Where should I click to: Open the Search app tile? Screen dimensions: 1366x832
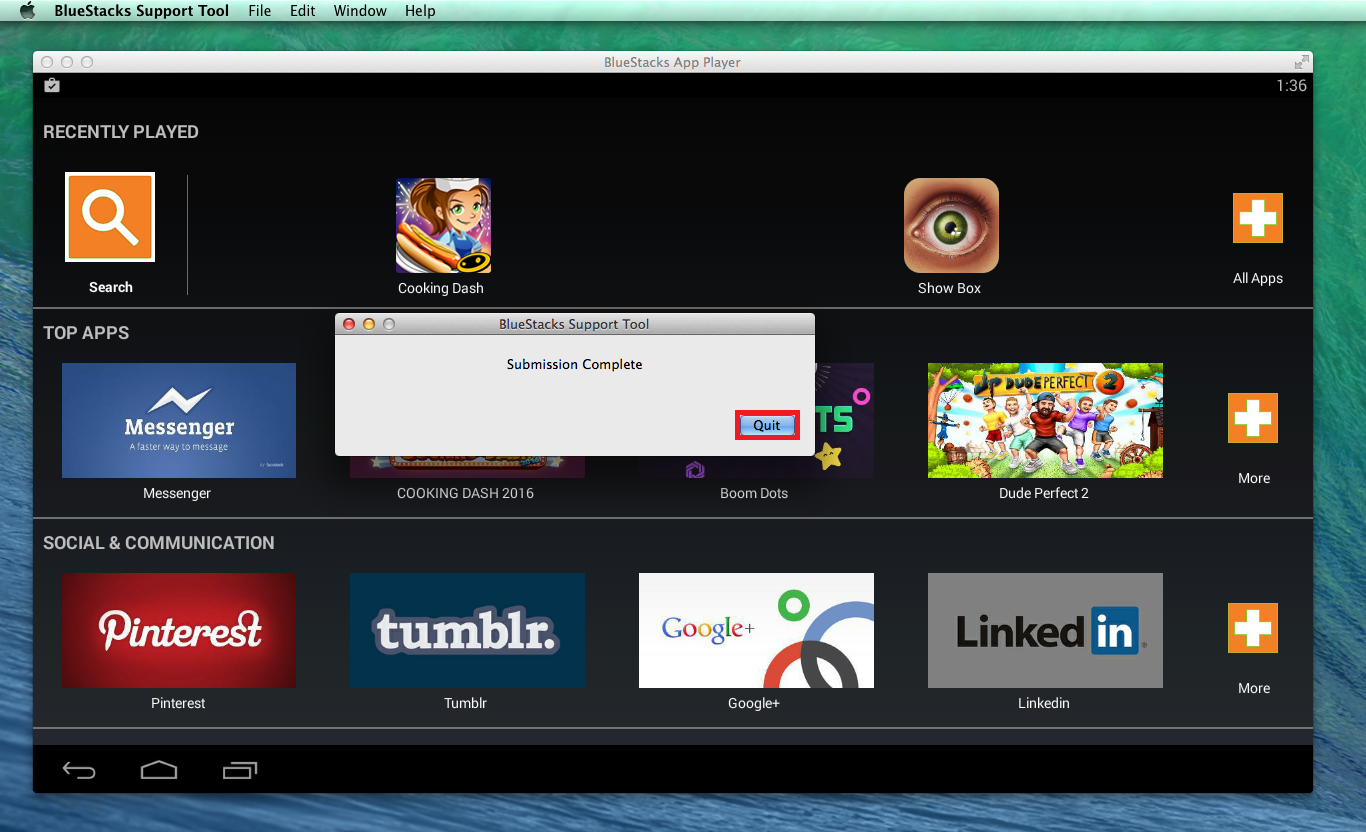(x=110, y=217)
